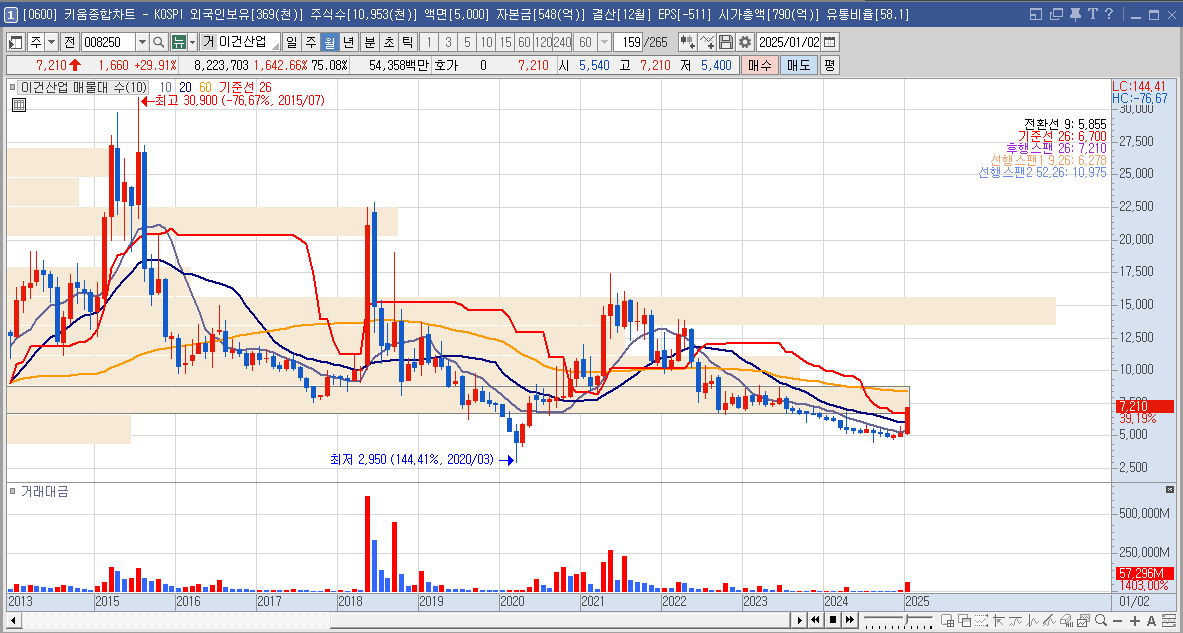Click the bottom toolbar eraser icon

point(1065,621)
